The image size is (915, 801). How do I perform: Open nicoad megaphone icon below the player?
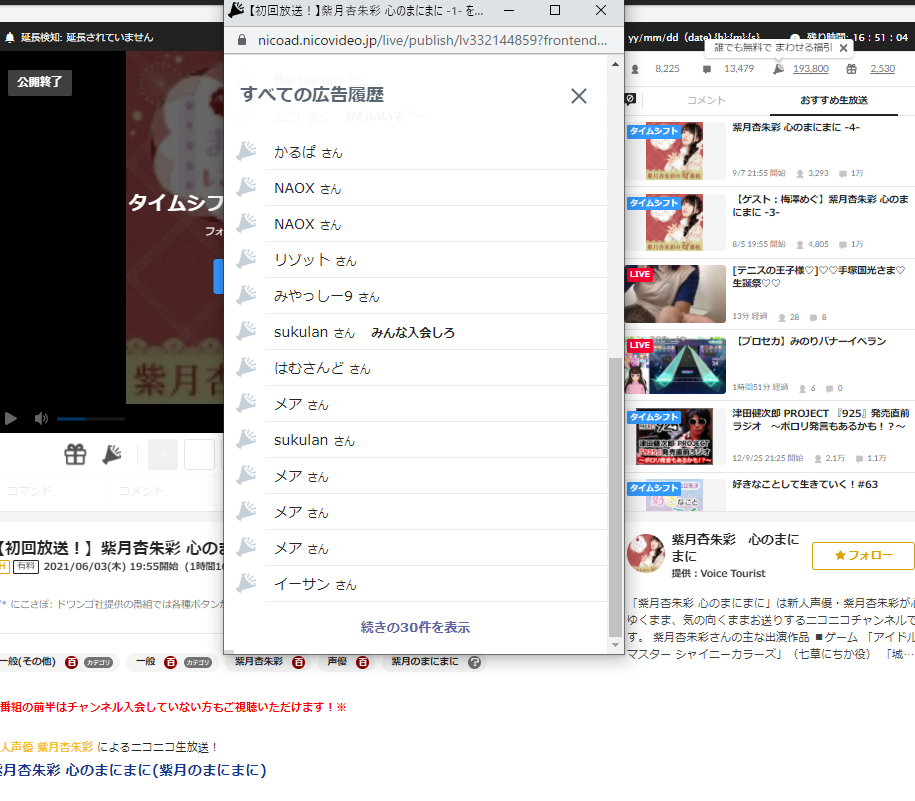[x=111, y=454]
